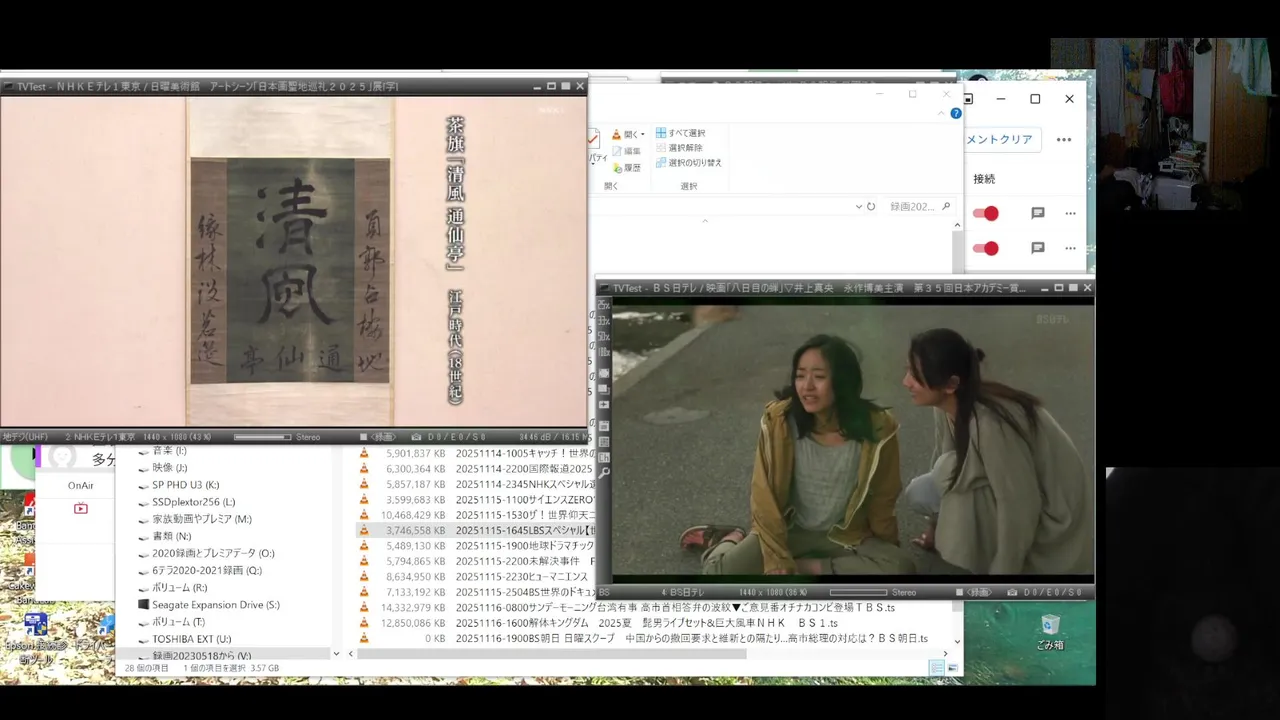
Task: Select 音楽 (I:) drive in tree
Action: point(169,451)
